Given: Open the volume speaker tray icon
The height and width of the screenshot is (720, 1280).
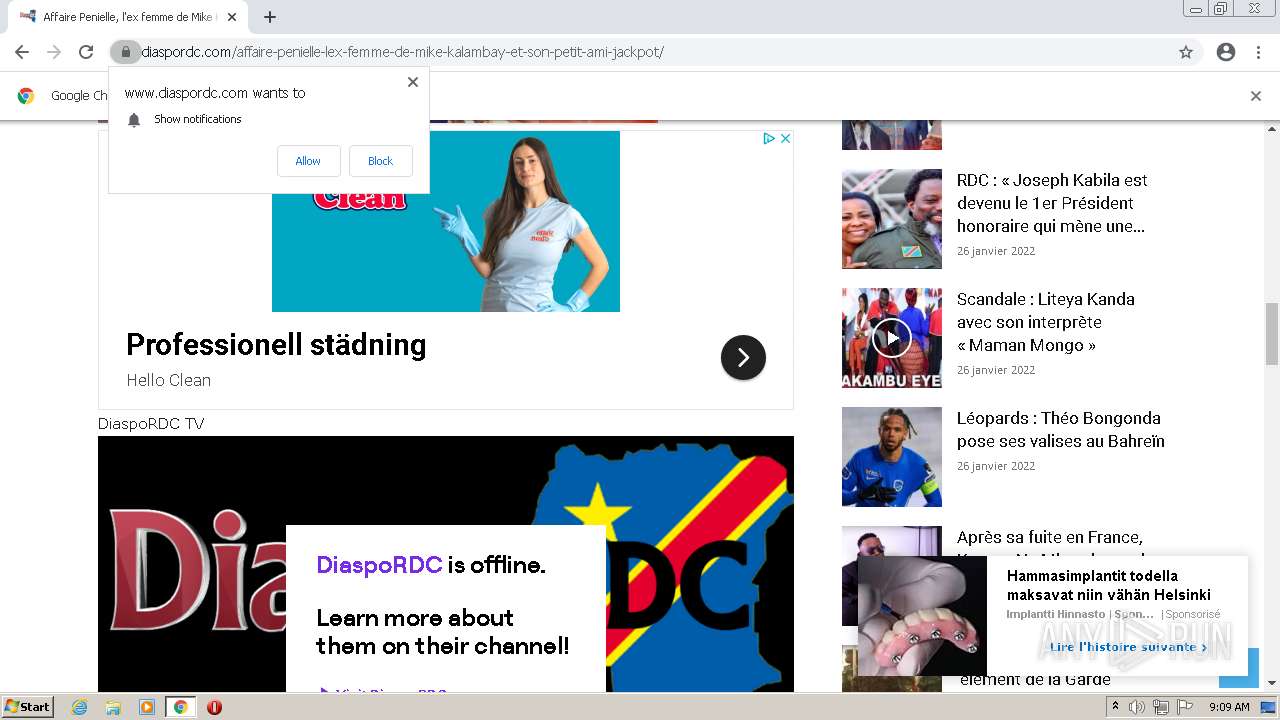Looking at the screenshot, I should click(1137, 707).
